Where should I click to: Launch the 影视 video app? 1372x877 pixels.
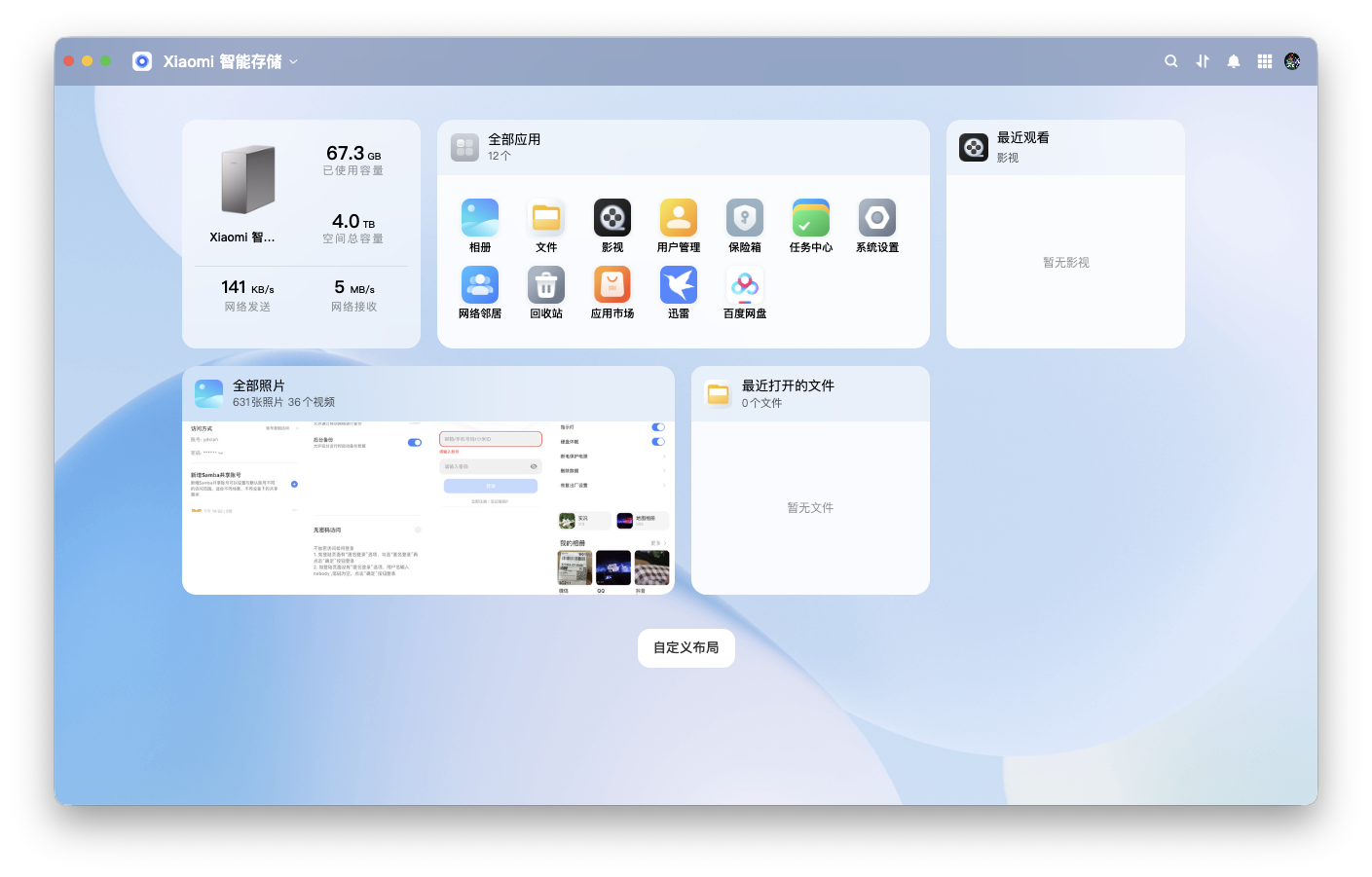(612, 218)
